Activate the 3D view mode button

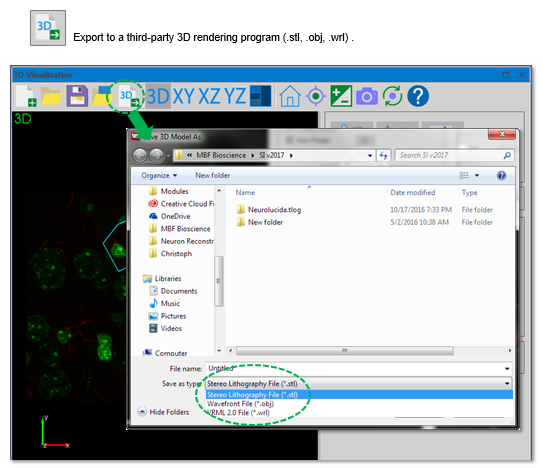tap(158, 96)
